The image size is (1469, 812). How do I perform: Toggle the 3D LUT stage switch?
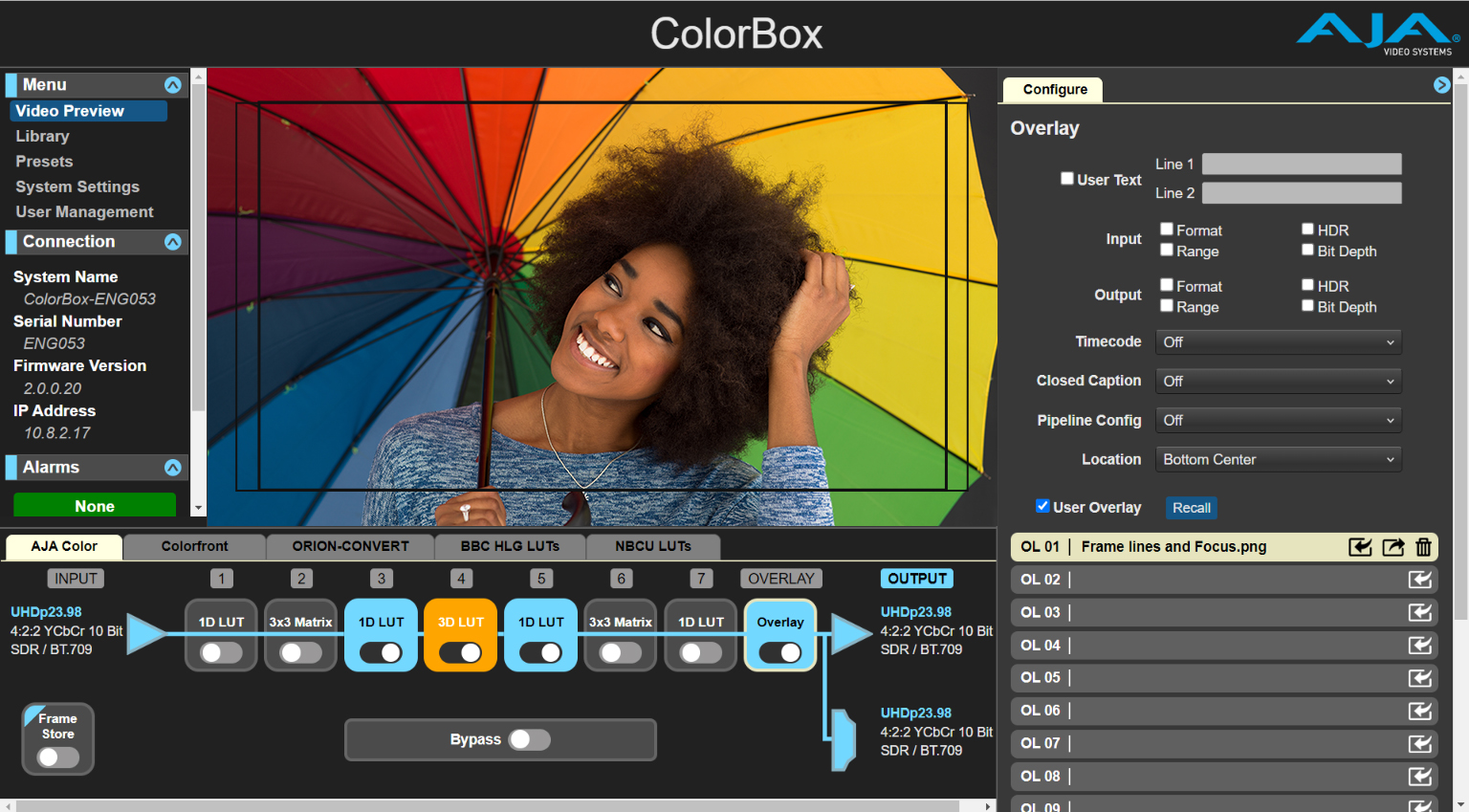tap(460, 652)
